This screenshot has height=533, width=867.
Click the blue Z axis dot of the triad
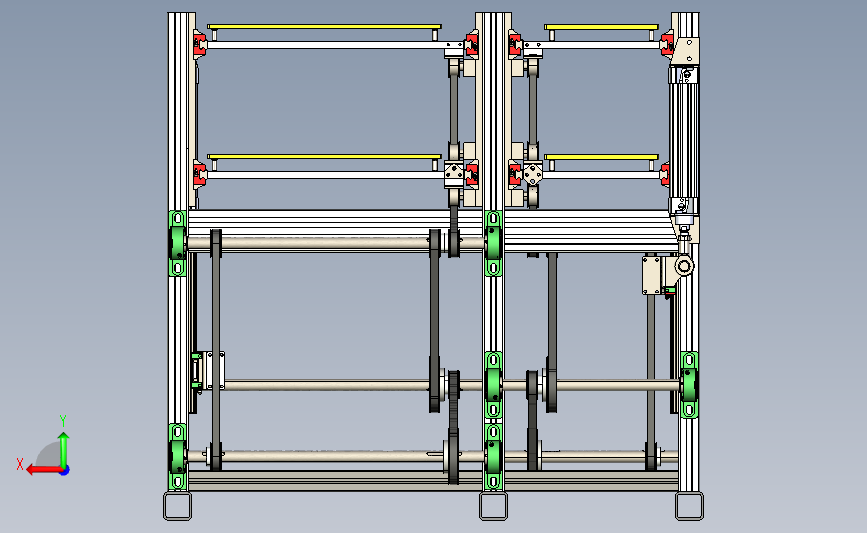tap(65, 471)
